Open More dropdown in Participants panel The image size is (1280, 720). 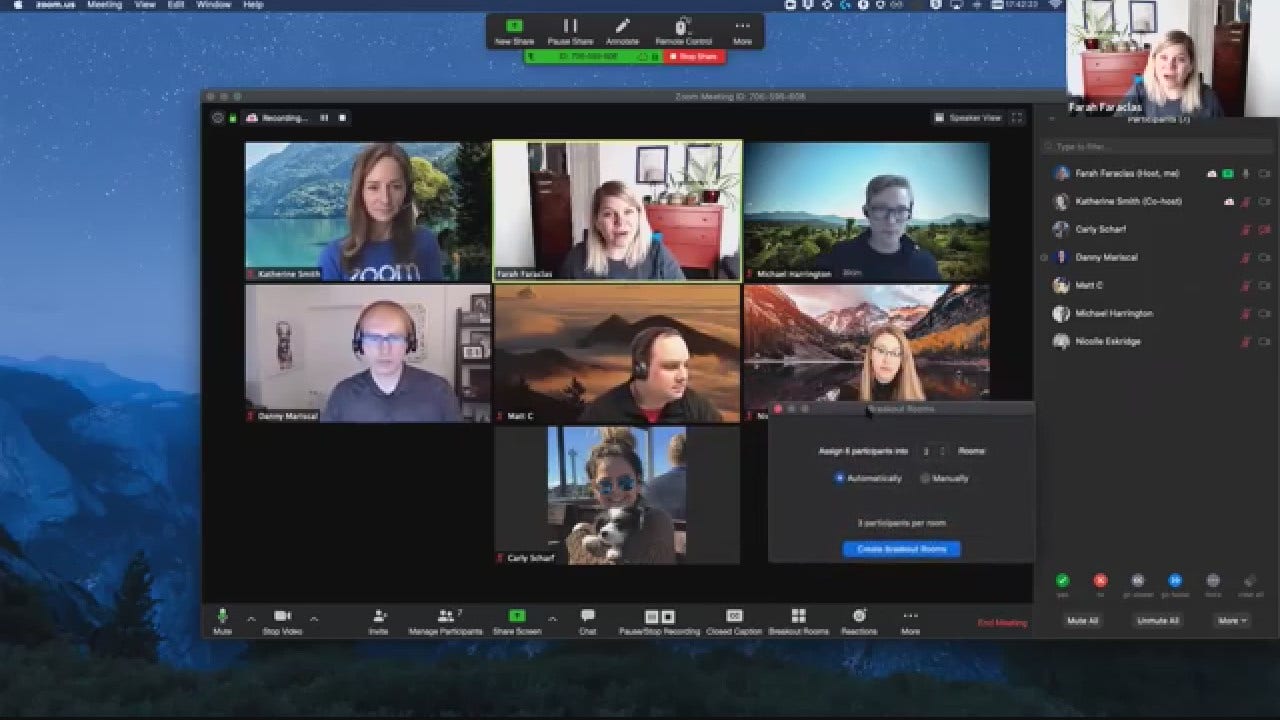(1232, 621)
